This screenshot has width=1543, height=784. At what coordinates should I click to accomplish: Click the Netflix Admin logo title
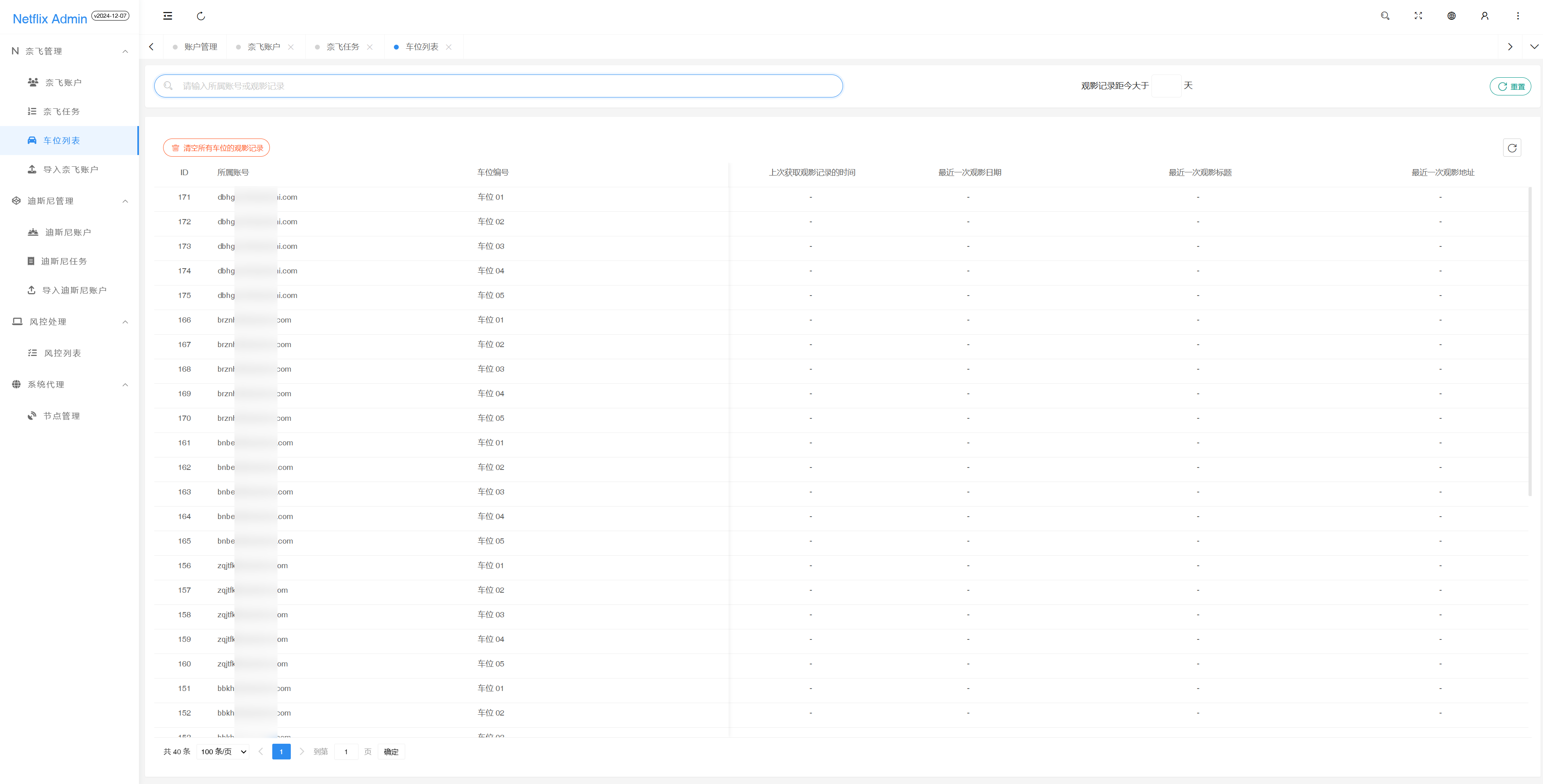pyautogui.click(x=50, y=19)
